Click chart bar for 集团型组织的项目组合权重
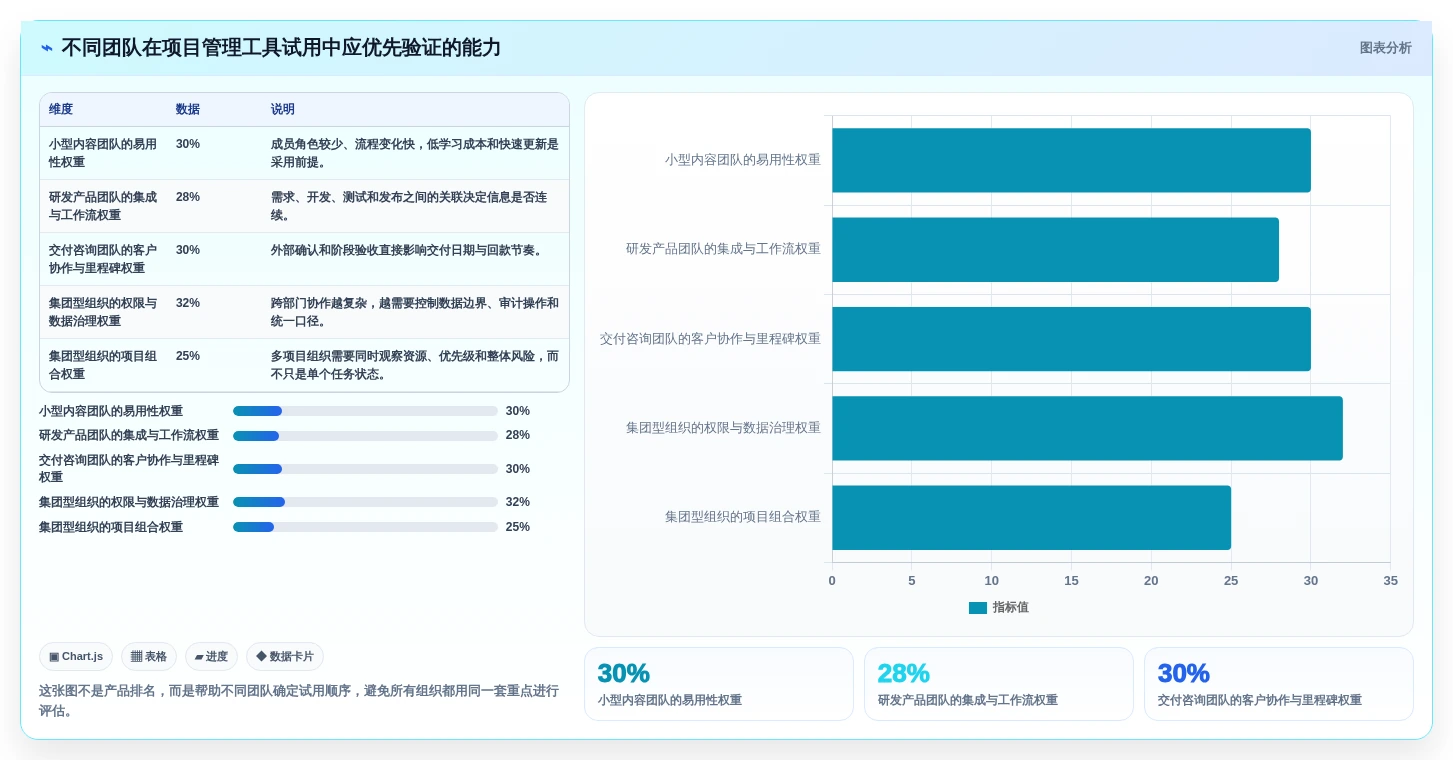The image size is (1453, 760). point(1031,518)
